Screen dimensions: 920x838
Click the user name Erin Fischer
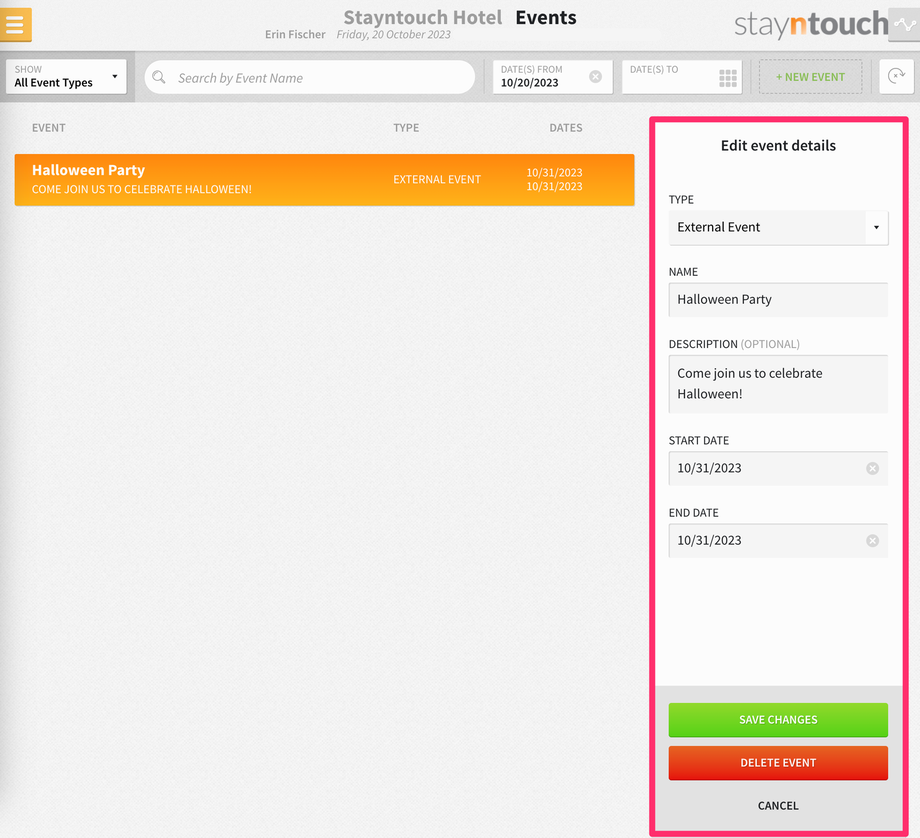pyautogui.click(x=295, y=35)
